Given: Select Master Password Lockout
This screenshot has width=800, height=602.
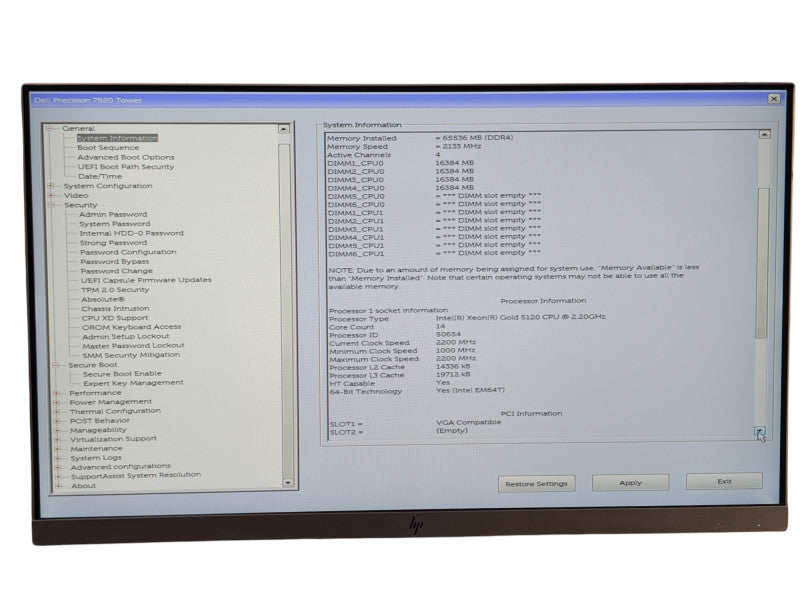Looking at the screenshot, I should click(x=133, y=346).
